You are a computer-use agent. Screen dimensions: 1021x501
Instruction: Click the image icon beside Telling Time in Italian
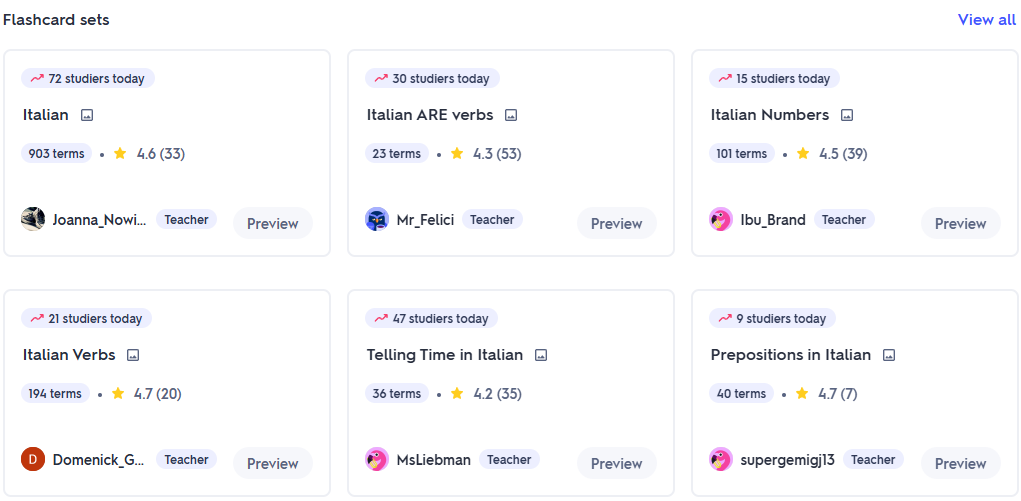click(x=541, y=355)
